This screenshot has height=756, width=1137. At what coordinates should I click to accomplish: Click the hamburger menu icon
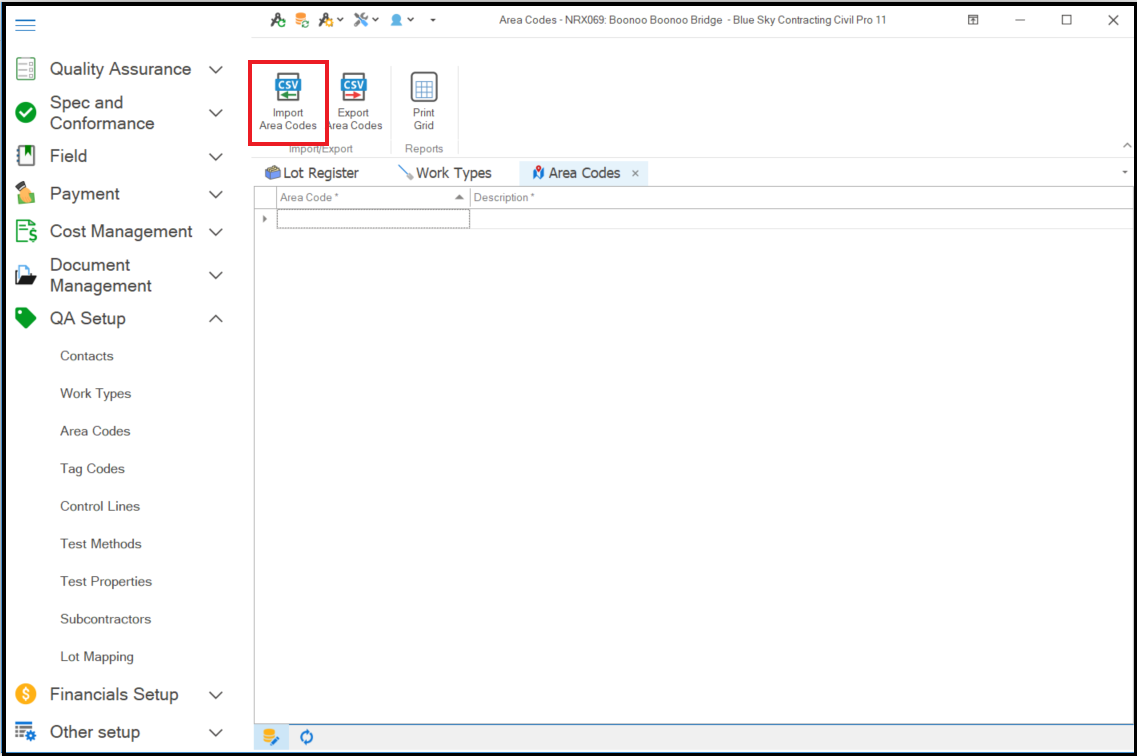tap(25, 25)
